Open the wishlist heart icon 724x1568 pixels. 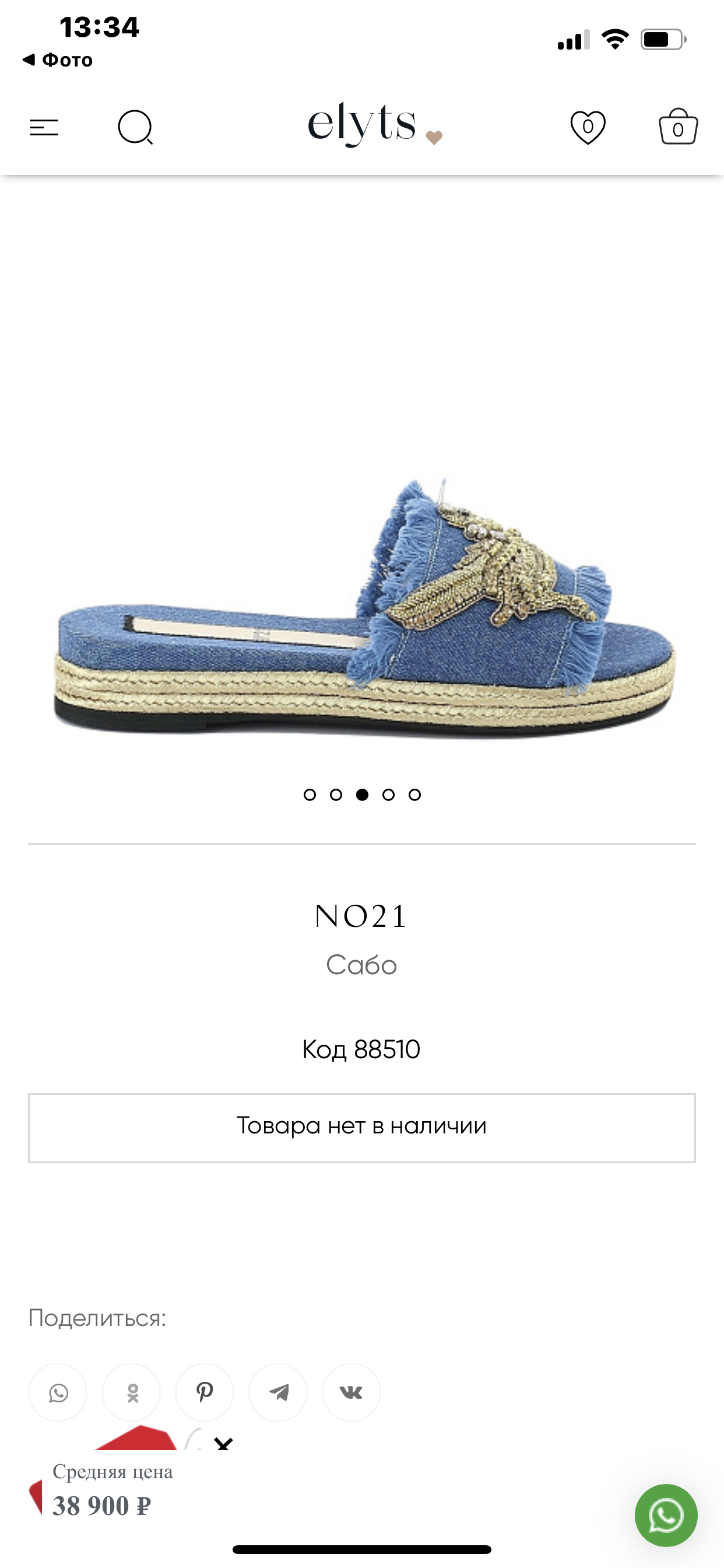[x=588, y=127]
